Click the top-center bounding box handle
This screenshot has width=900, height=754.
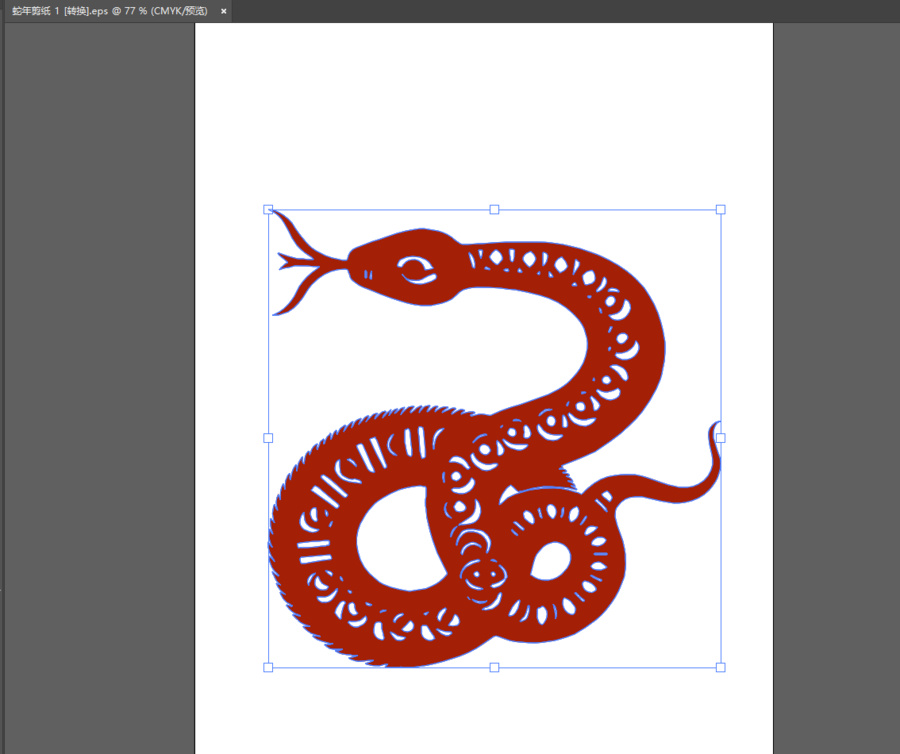click(x=494, y=209)
